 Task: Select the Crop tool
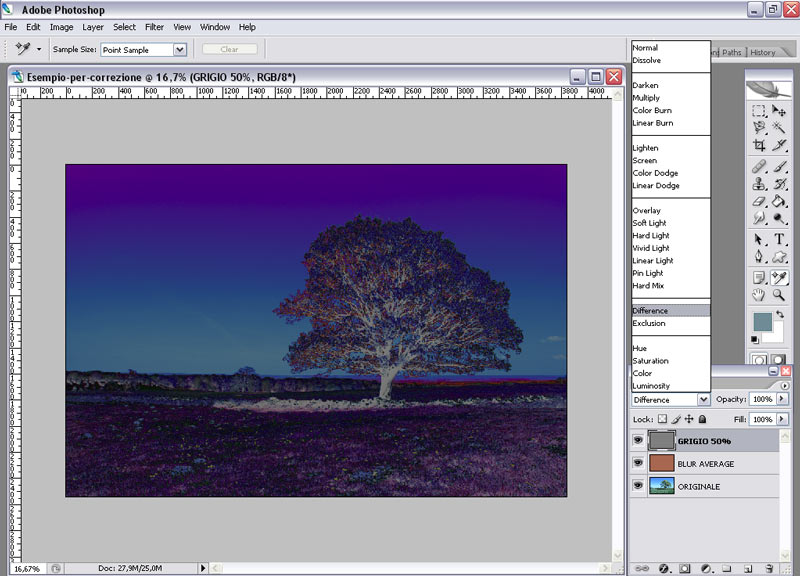(x=759, y=146)
